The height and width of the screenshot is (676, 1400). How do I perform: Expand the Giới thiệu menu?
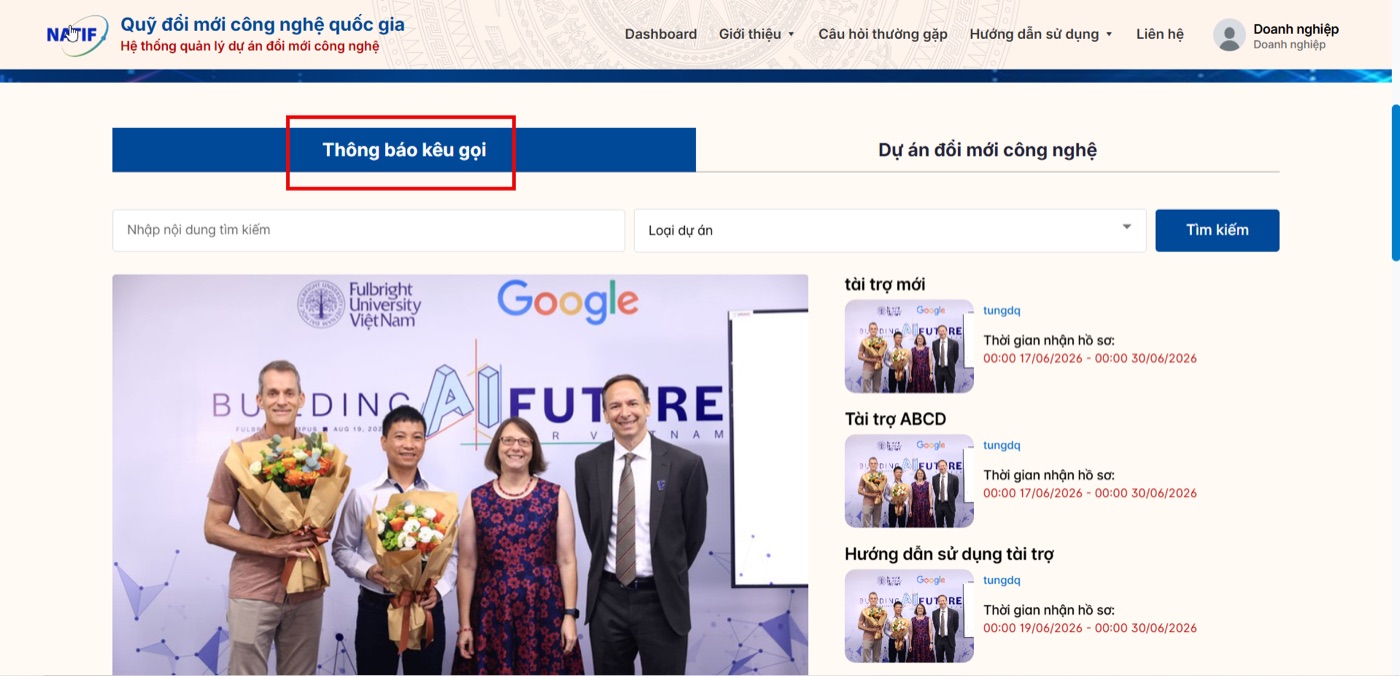[x=757, y=34]
